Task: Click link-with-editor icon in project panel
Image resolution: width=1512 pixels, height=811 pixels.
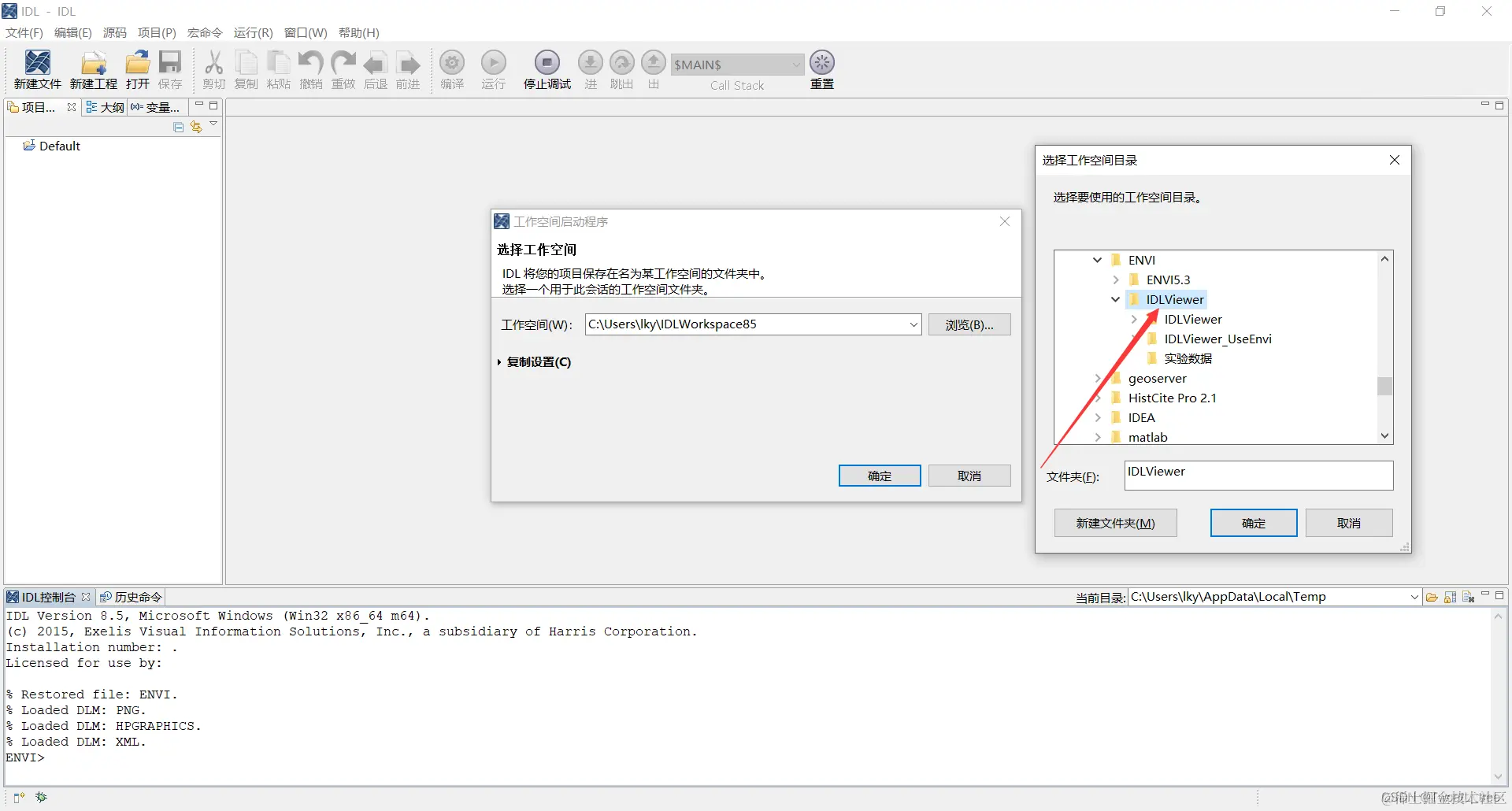Action: 196,127
